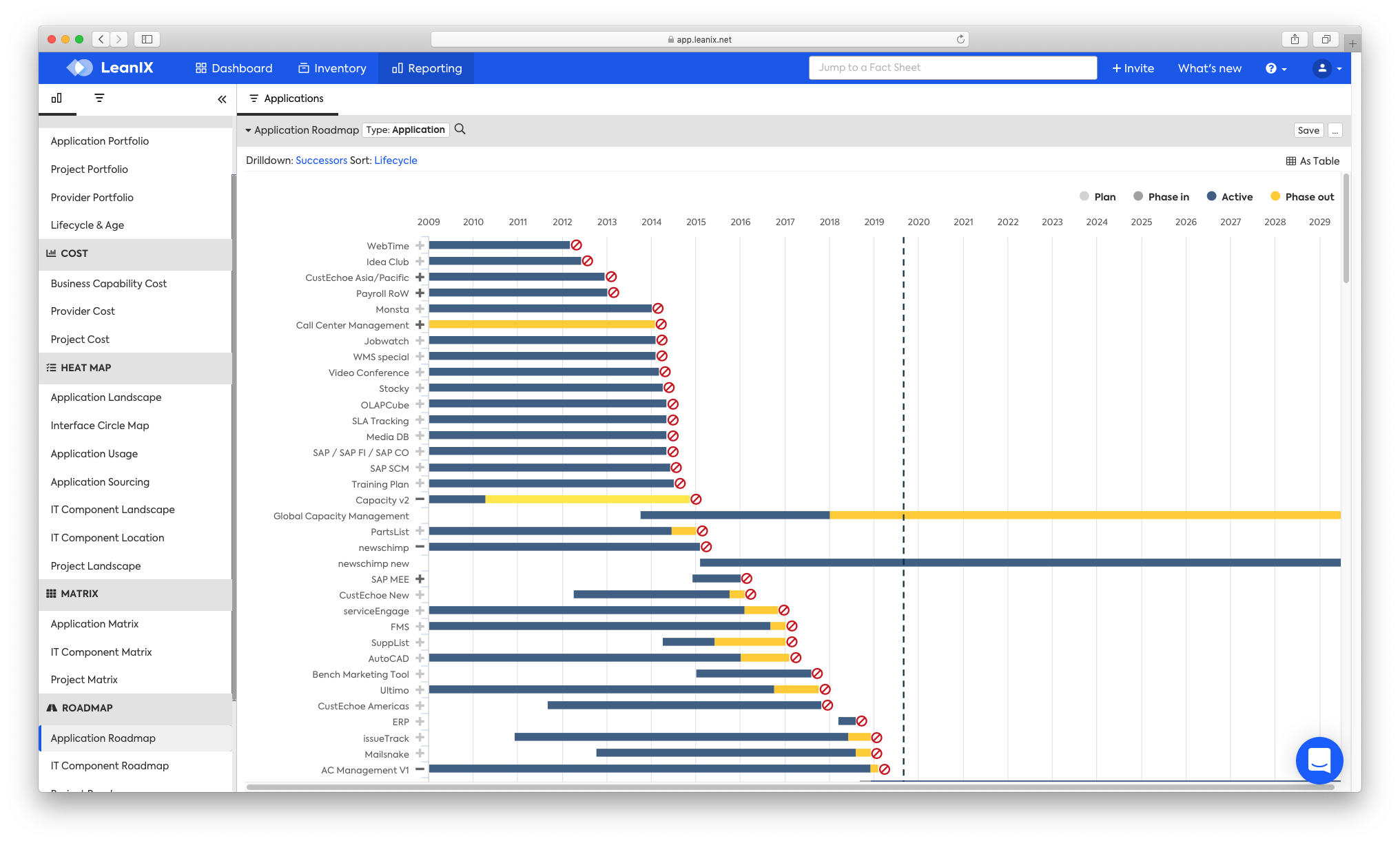The width and height of the screenshot is (1400, 843).
Task: Click the Global Capacity Management phase-out bar
Action: [1085, 514]
